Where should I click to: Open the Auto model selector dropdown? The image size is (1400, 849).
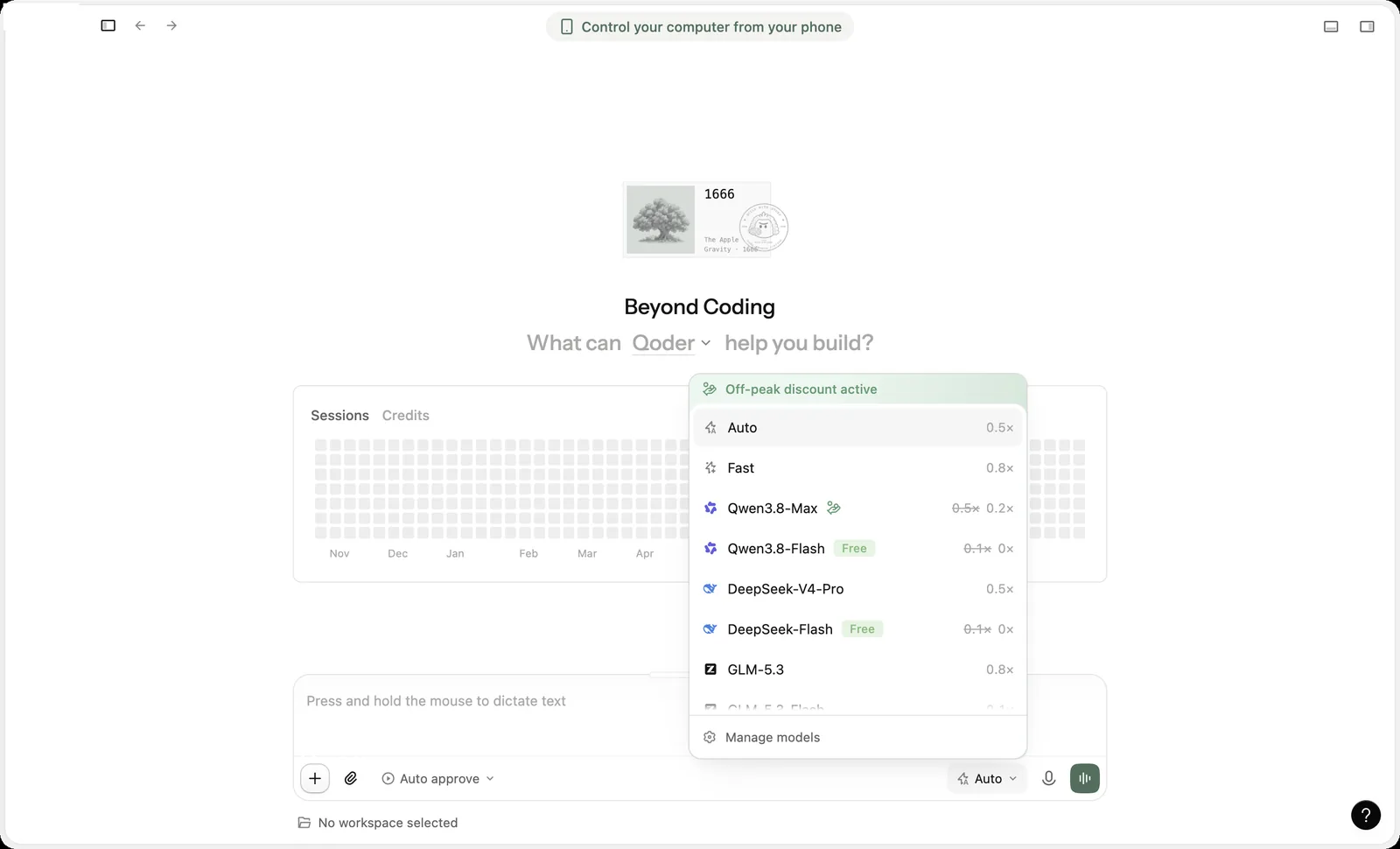987,779
